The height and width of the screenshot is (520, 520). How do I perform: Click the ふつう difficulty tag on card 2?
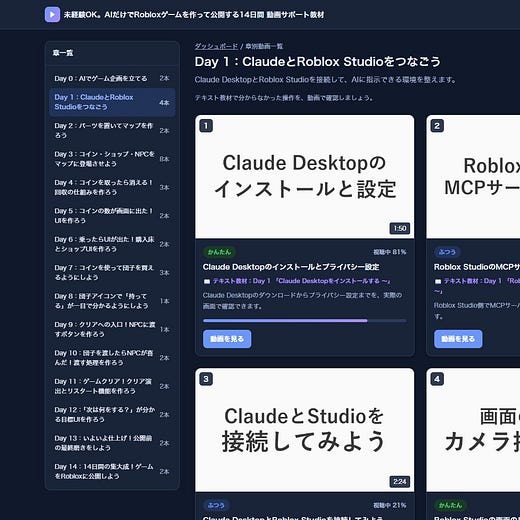[x=447, y=252]
